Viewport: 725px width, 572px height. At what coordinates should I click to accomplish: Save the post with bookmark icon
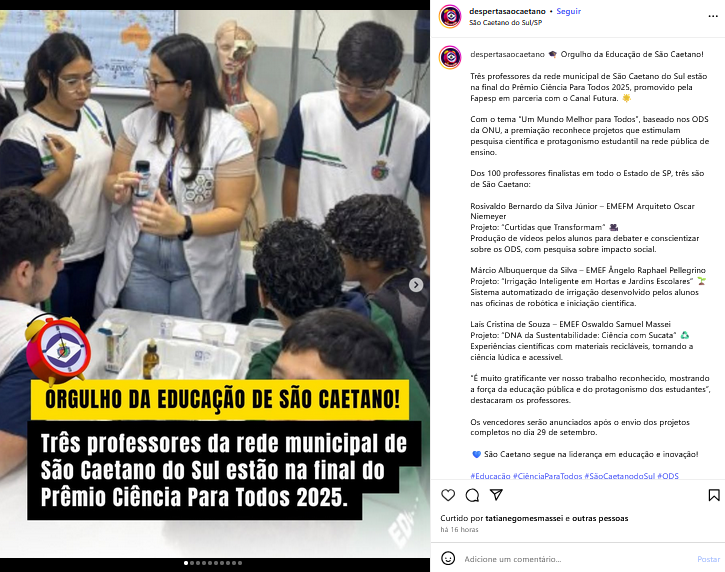click(x=714, y=495)
